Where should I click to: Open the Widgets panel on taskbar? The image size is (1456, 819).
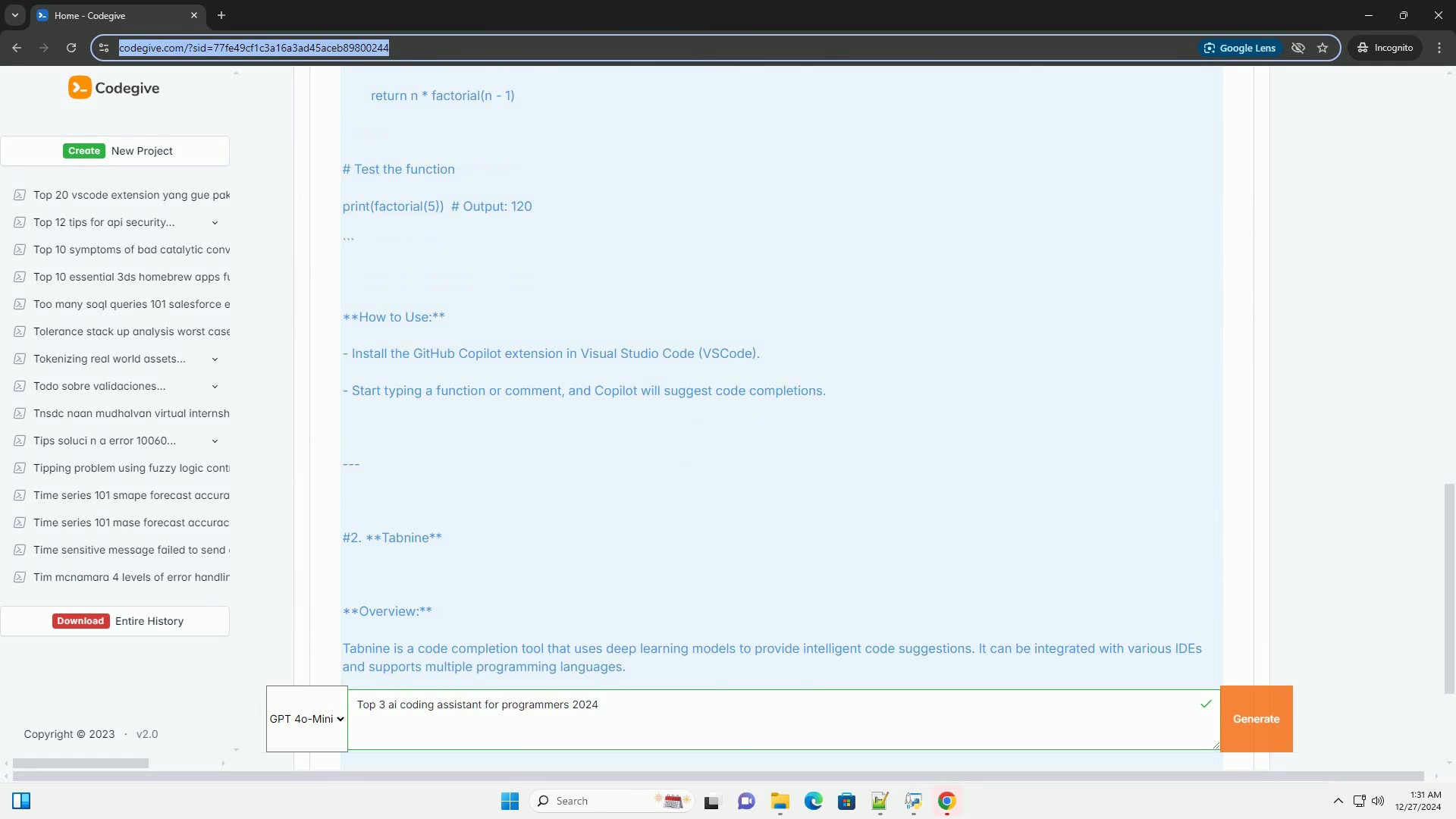(21, 801)
